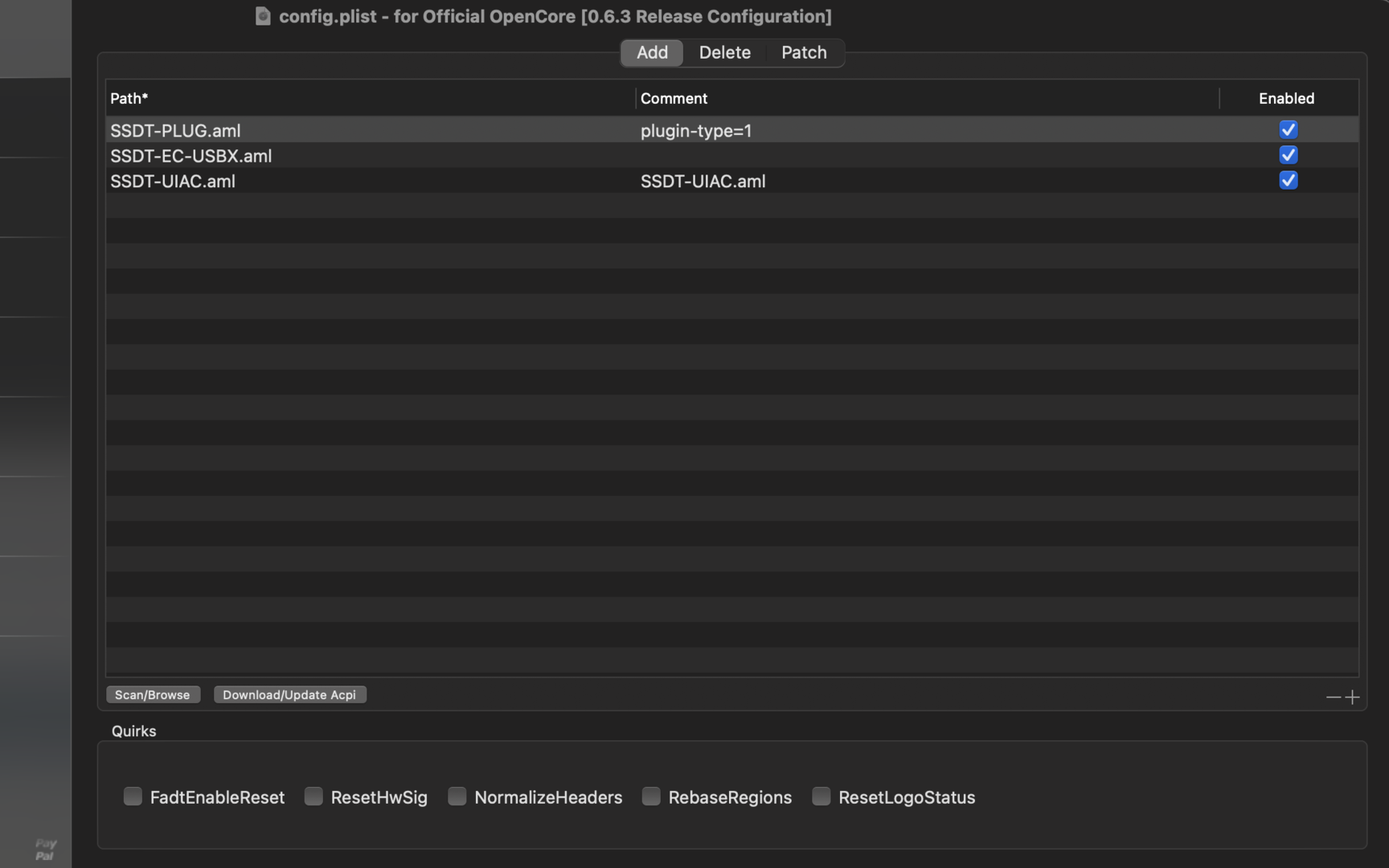Click Download/Update Acpi button
The image size is (1389, 868).
pyautogui.click(x=289, y=695)
